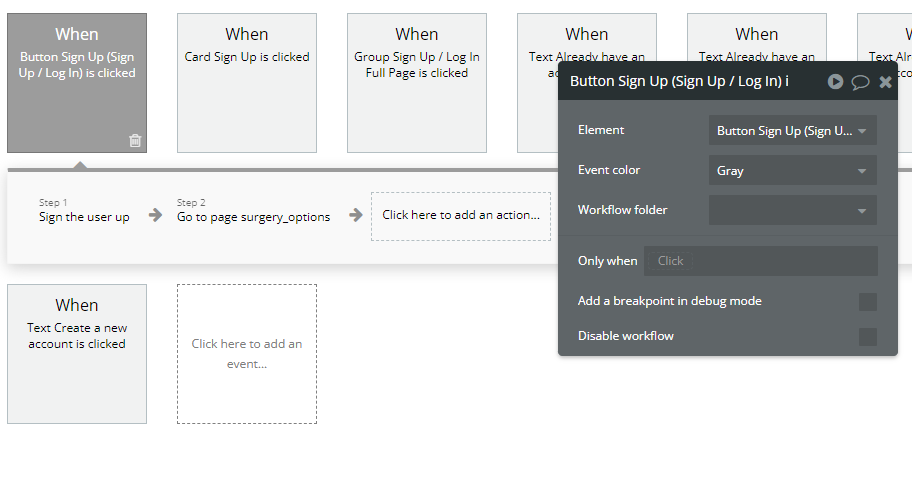
Task: Close the Button Sign Up property panel
Action: 885,82
